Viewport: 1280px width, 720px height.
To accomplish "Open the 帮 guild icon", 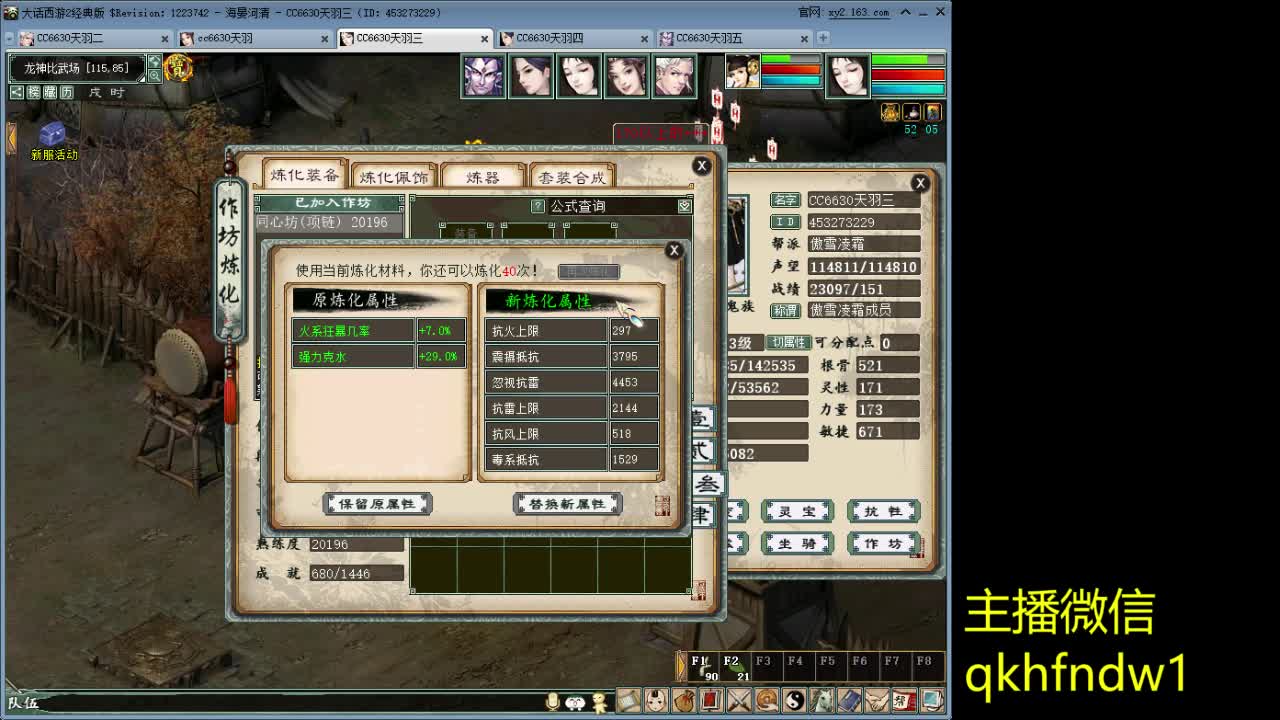I will tap(904, 700).
